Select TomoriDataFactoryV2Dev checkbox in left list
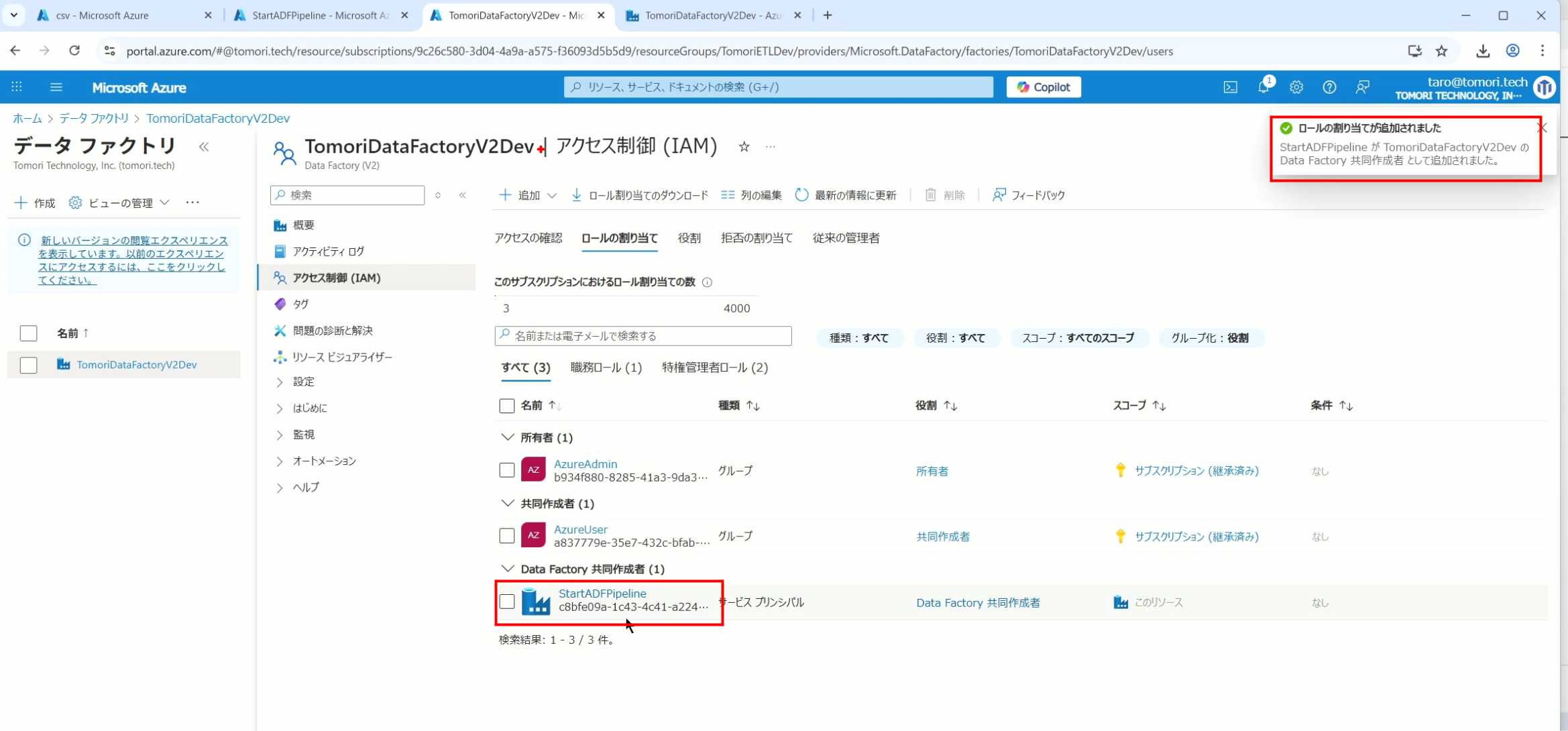 click(28, 365)
